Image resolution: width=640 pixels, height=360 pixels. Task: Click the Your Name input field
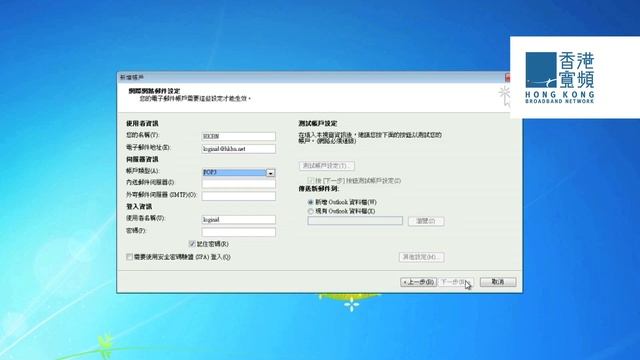(x=239, y=136)
